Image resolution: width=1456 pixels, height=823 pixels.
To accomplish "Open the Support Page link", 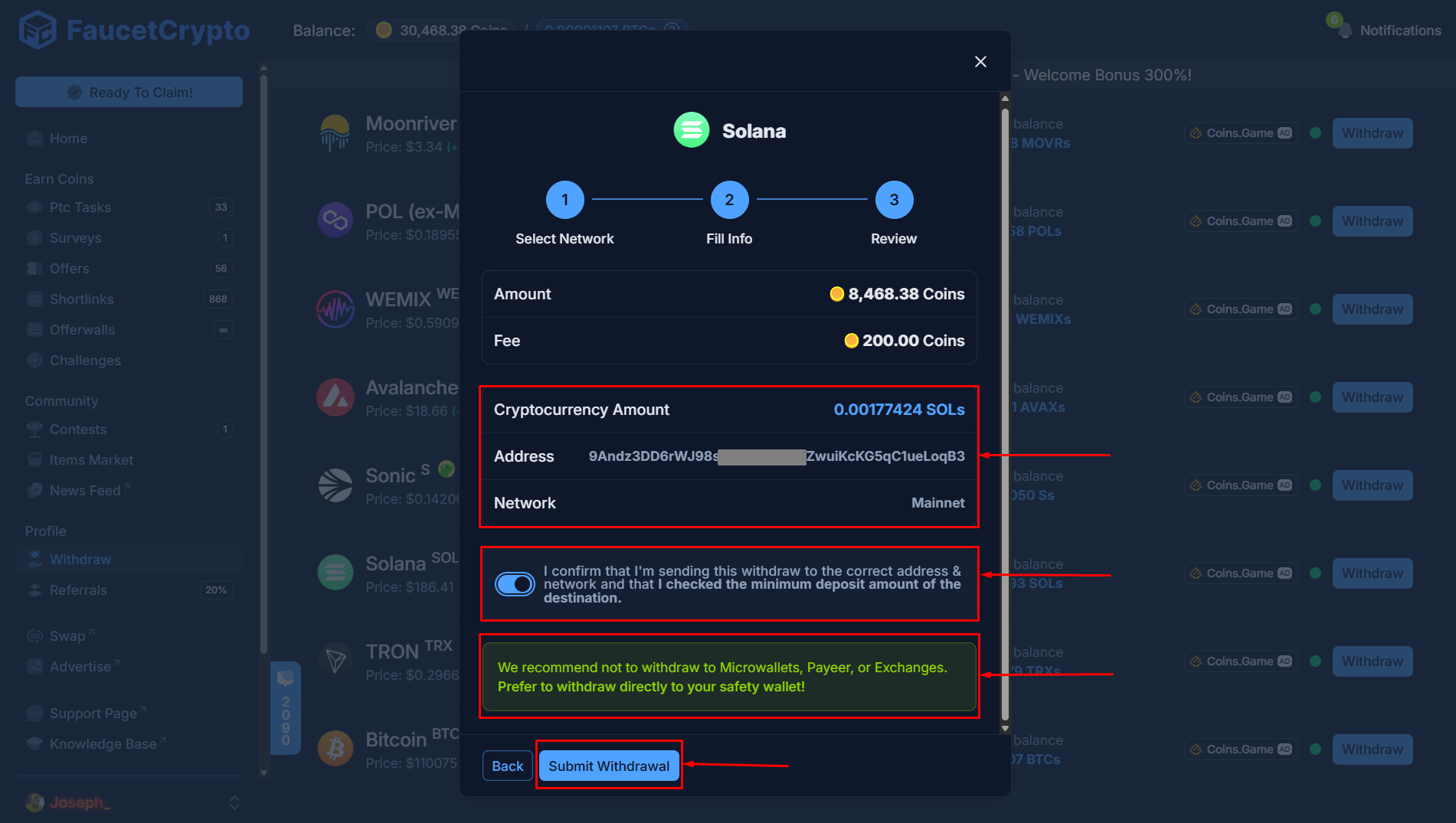I will point(129,714).
